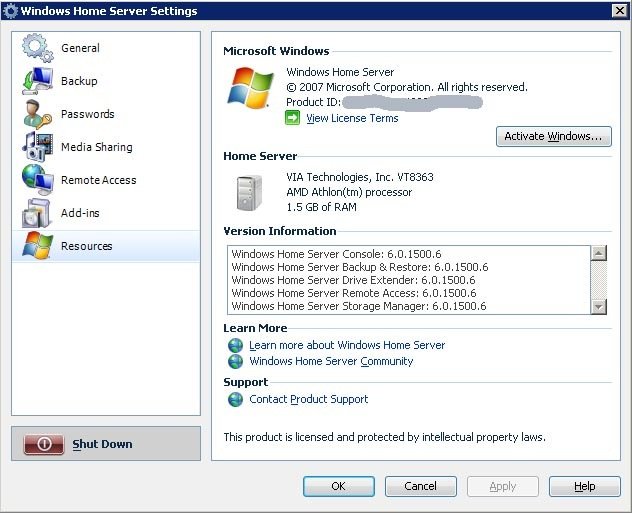Click the 2007 Microsoft Corporation copyright text
The height and width of the screenshot is (513, 632).
[407, 87]
